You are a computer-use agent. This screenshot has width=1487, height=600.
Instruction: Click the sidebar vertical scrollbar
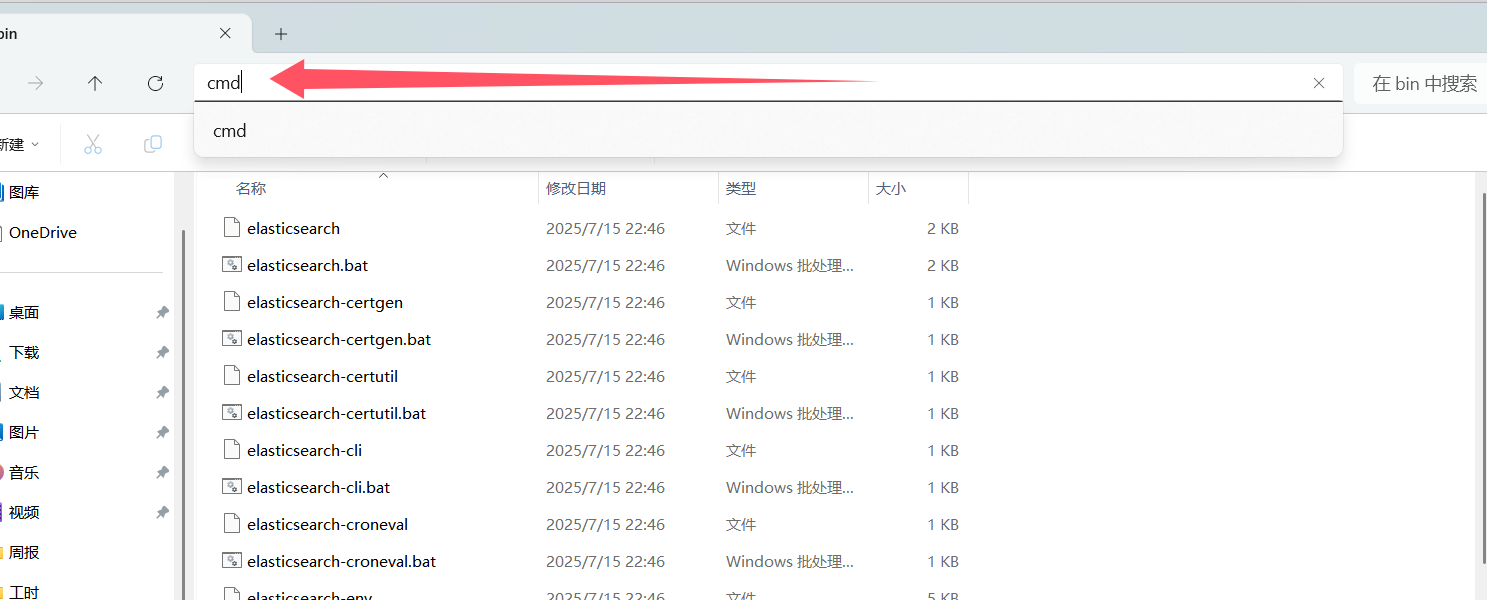click(183, 415)
